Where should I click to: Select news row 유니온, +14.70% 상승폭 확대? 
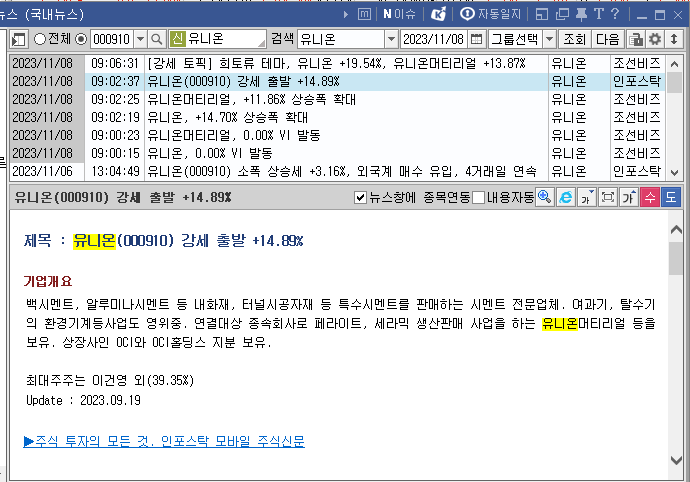(337, 118)
